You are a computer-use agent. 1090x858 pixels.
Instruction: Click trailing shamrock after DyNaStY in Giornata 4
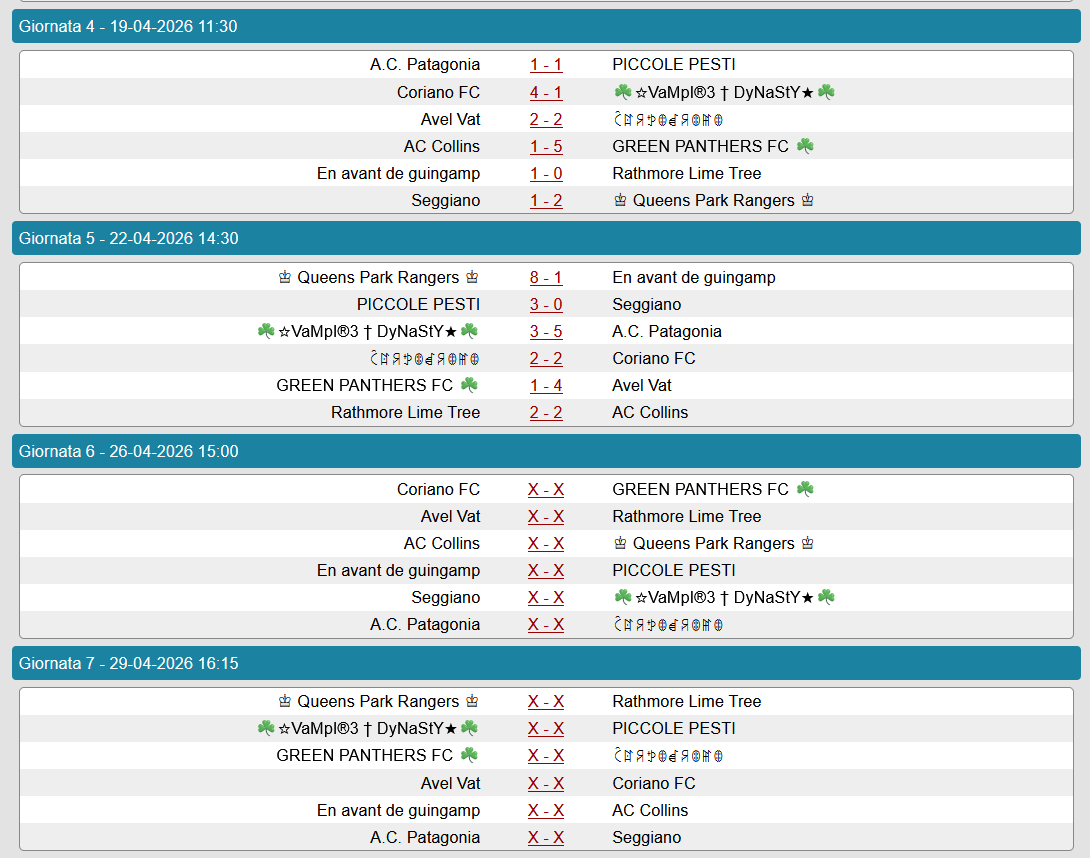tap(826, 92)
